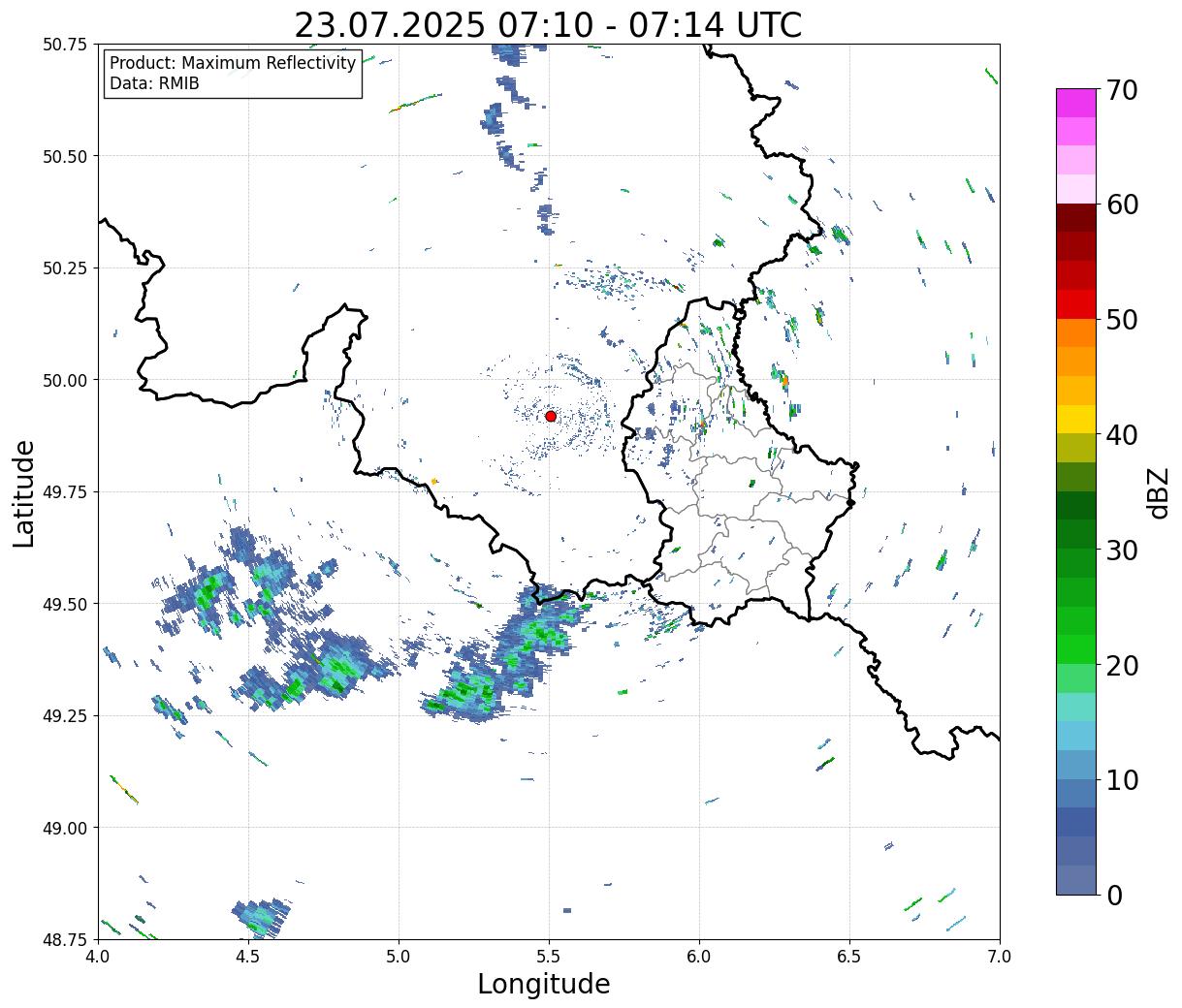This screenshot has height=1008, width=1182.
Task: Click the longitude tick label 4.5
Action: coord(248,957)
